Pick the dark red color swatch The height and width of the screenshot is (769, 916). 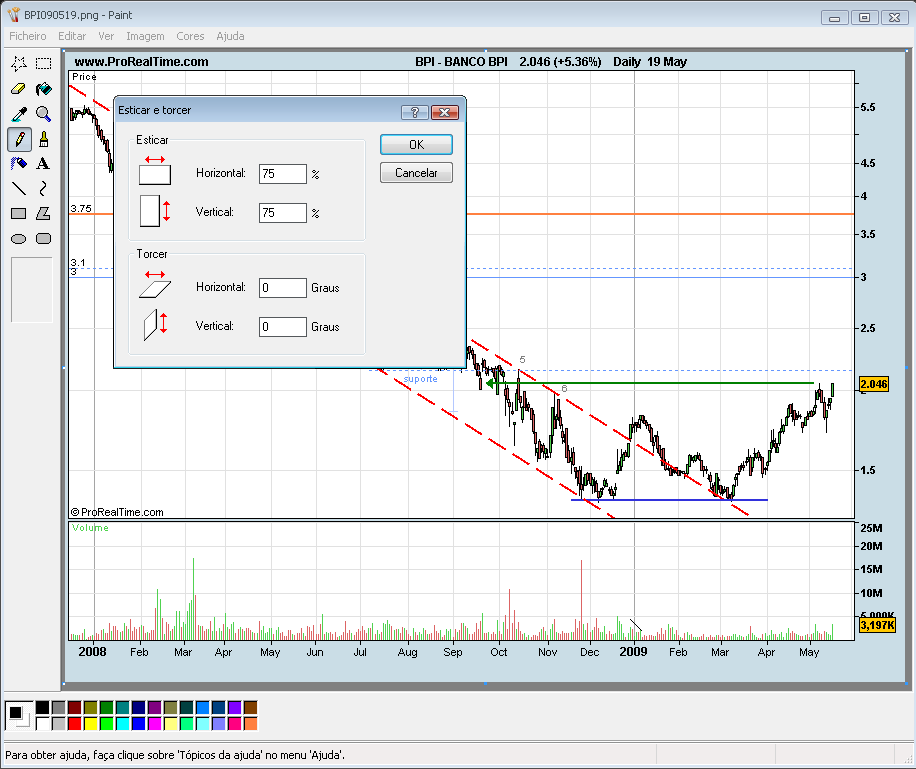click(74, 708)
